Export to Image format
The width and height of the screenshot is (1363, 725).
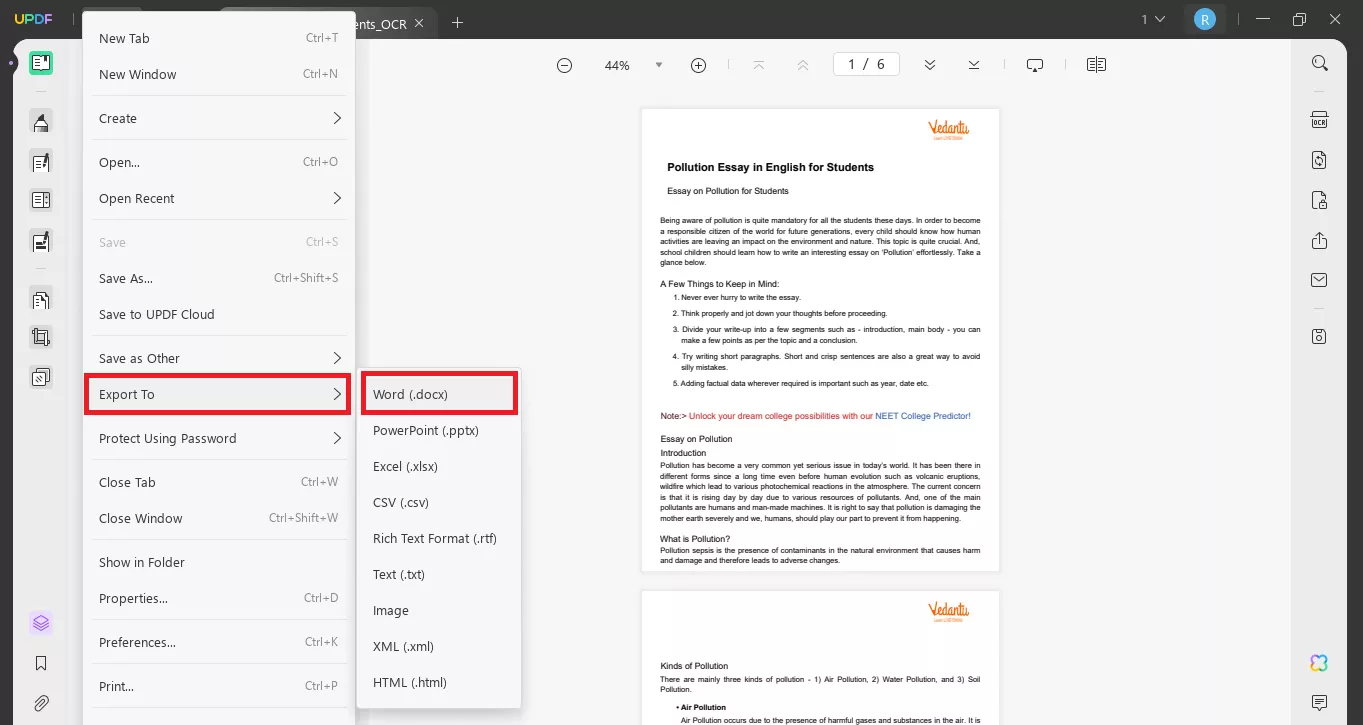click(x=439, y=610)
